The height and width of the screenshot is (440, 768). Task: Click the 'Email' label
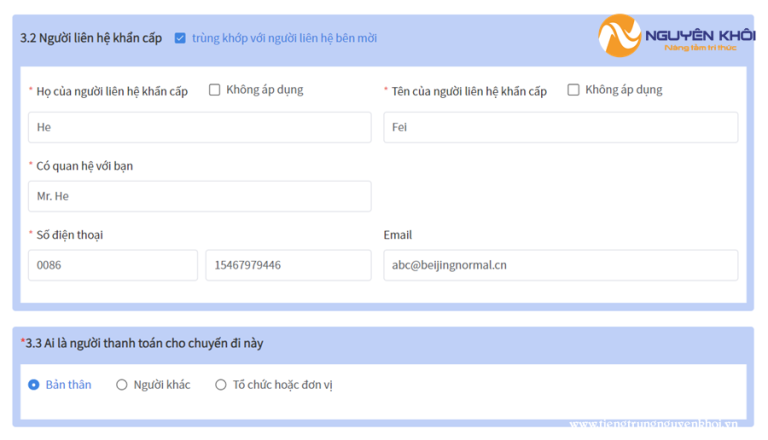(398, 235)
